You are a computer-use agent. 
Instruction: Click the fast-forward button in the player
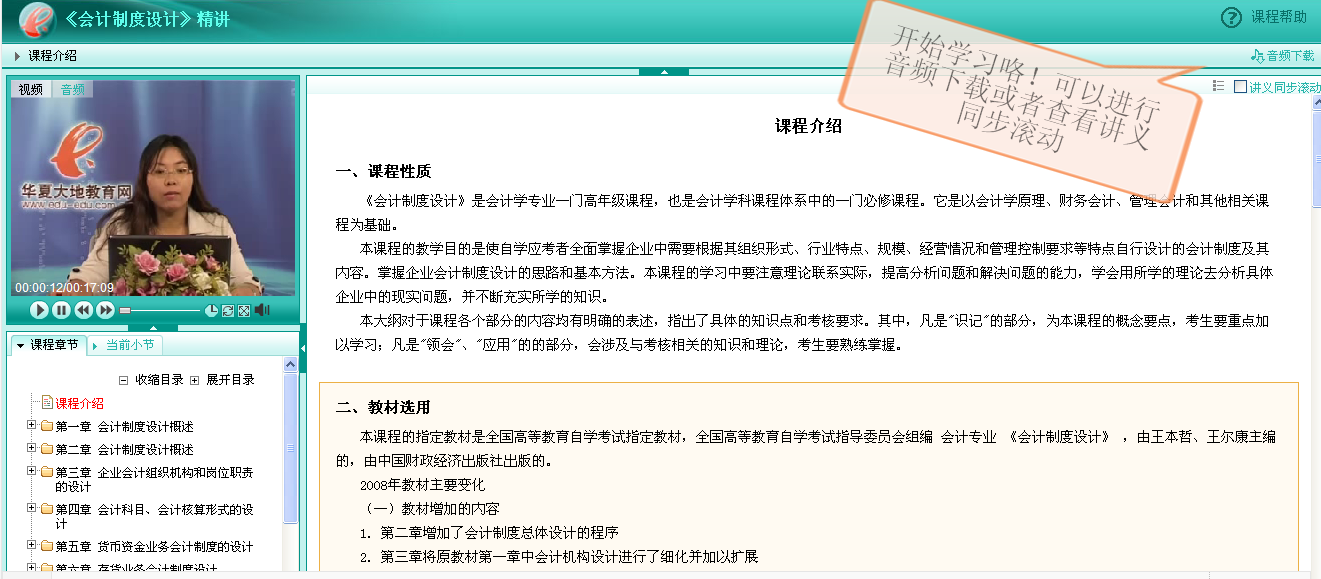pos(105,310)
